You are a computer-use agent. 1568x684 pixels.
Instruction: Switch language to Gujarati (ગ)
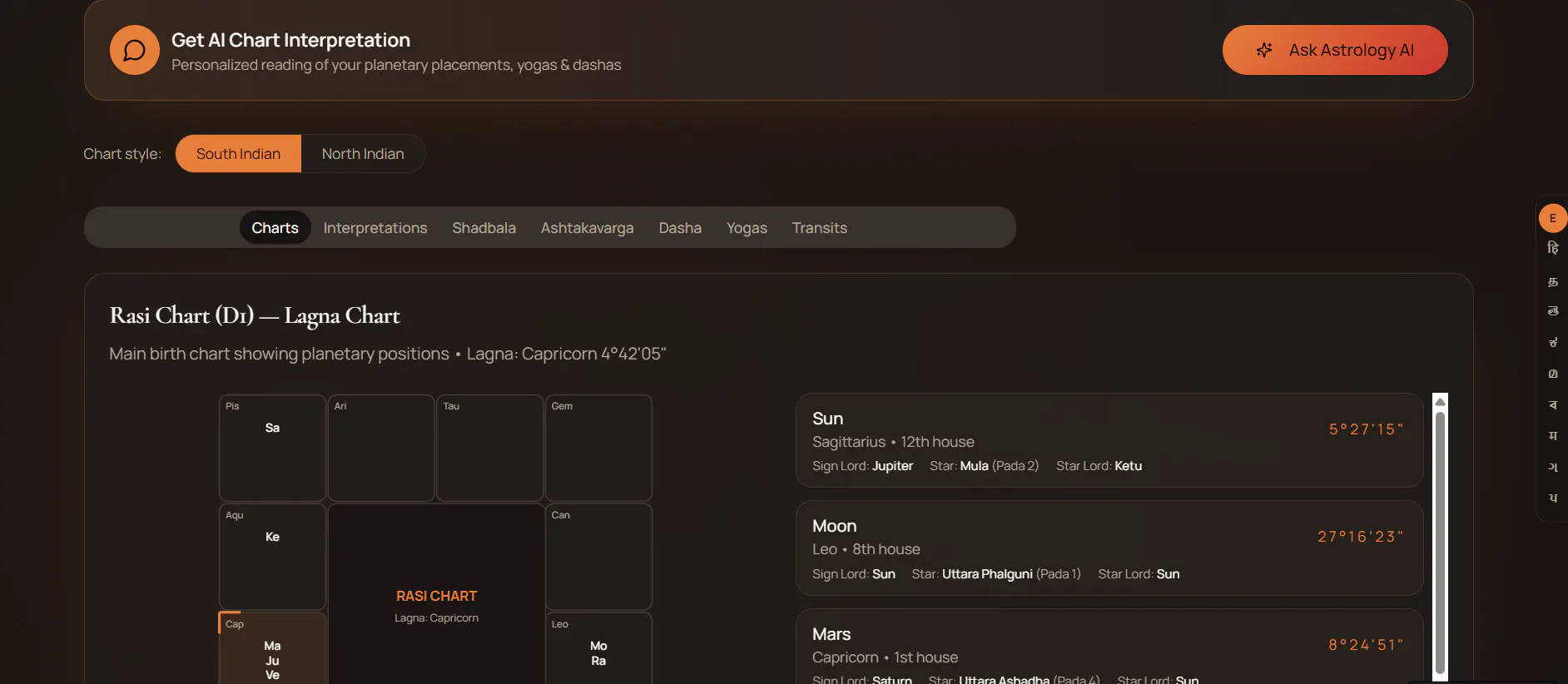point(1552,467)
